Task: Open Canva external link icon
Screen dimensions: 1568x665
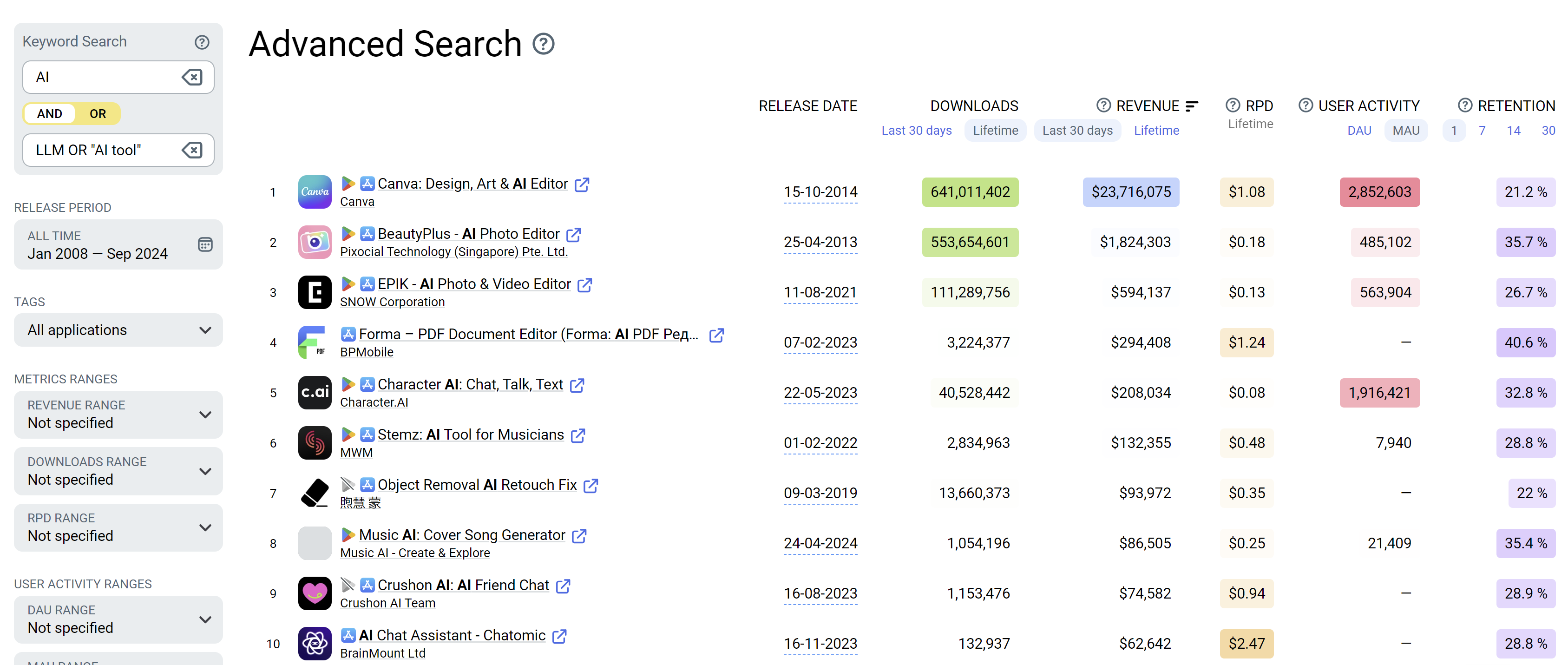Action: pos(582,184)
